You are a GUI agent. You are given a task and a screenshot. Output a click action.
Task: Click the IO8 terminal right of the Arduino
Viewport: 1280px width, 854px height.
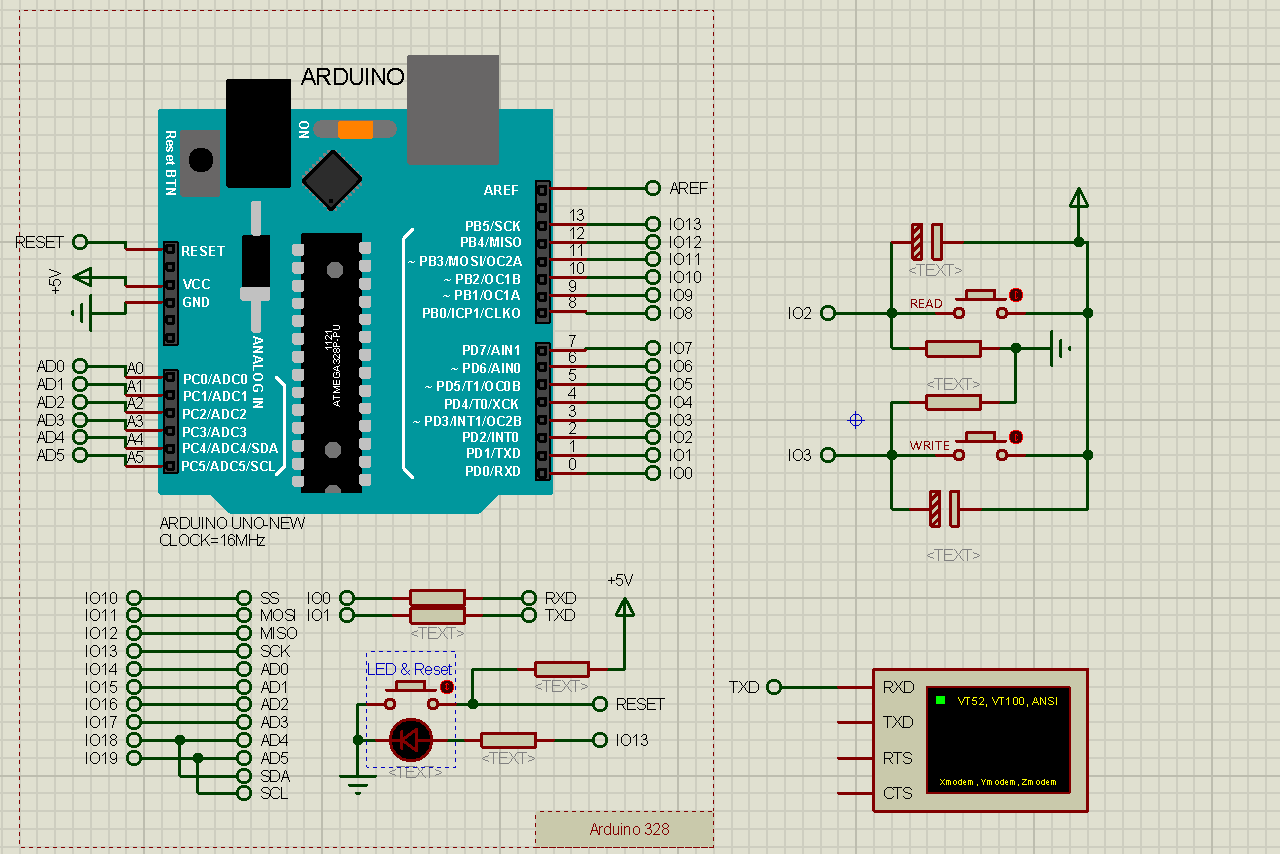tap(653, 313)
